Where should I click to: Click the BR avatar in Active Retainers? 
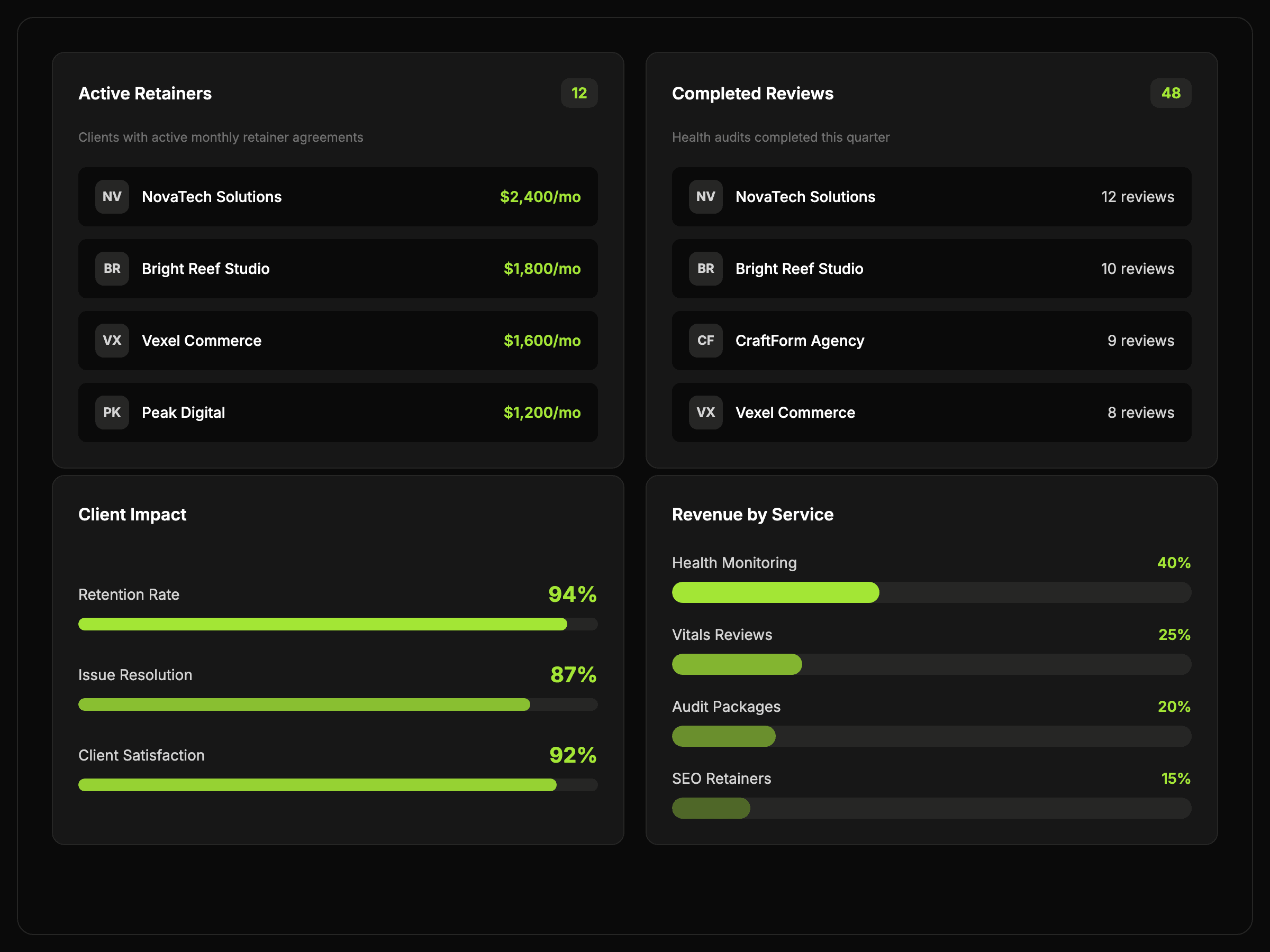[x=112, y=269]
